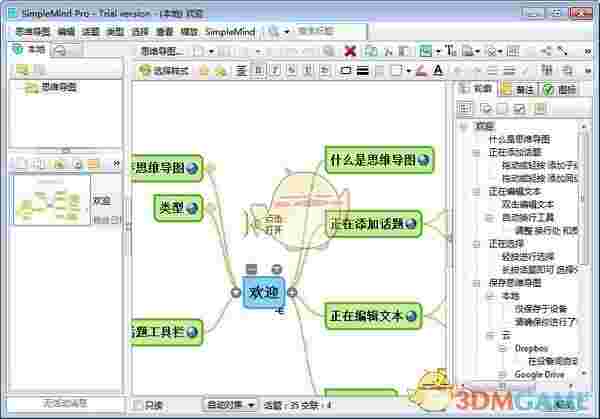The width and height of the screenshot is (600, 419).
Task: Expand the thumbnail toolbar overflow chevron
Action: click(116, 164)
